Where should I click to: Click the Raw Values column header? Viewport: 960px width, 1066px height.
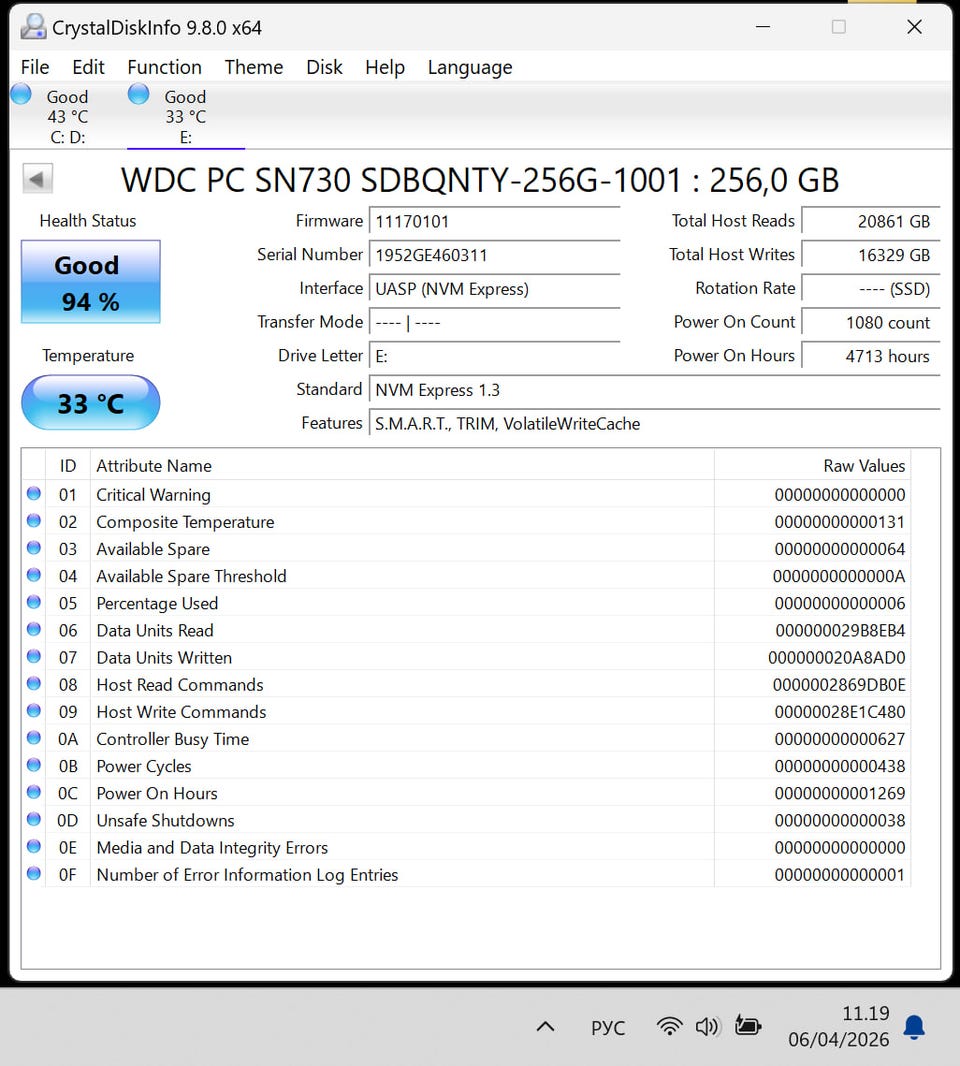(x=812, y=466)
